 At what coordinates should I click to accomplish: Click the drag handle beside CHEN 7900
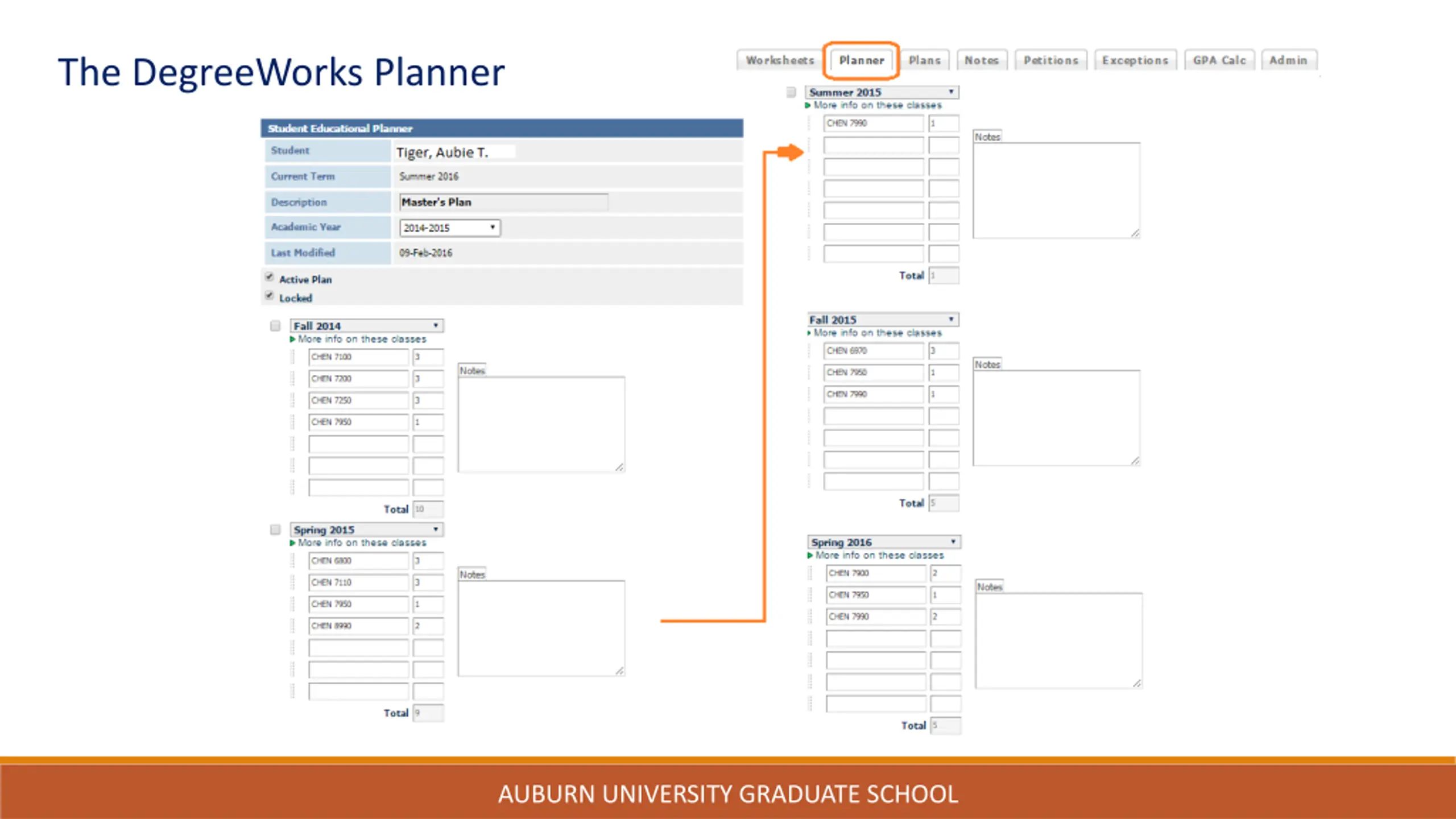[x=810, y=573]
